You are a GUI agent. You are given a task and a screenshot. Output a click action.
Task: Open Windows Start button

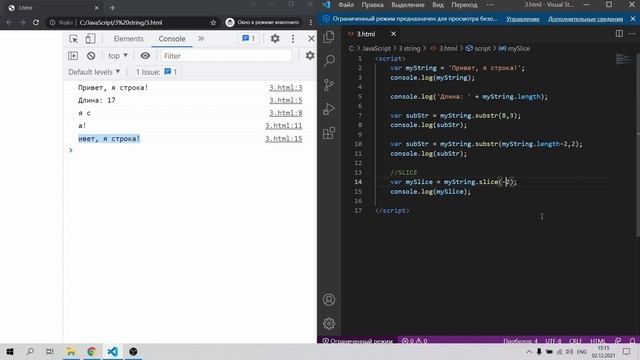10,351
